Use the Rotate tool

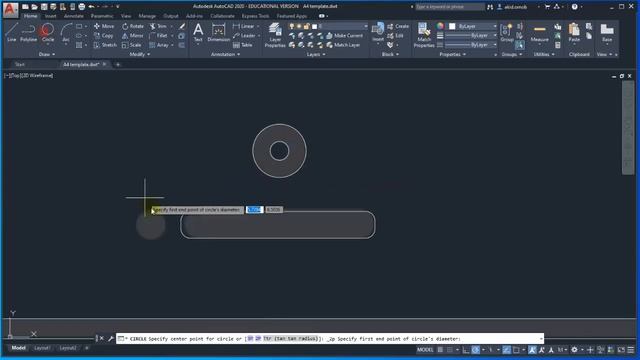(133, 26)
